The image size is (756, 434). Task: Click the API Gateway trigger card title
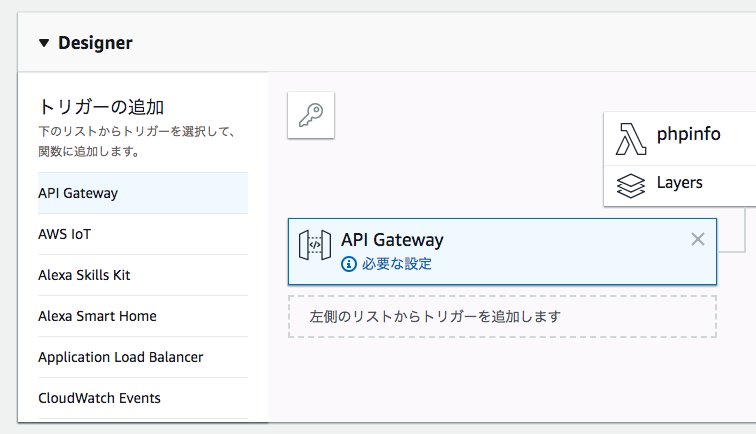(392, 240)
